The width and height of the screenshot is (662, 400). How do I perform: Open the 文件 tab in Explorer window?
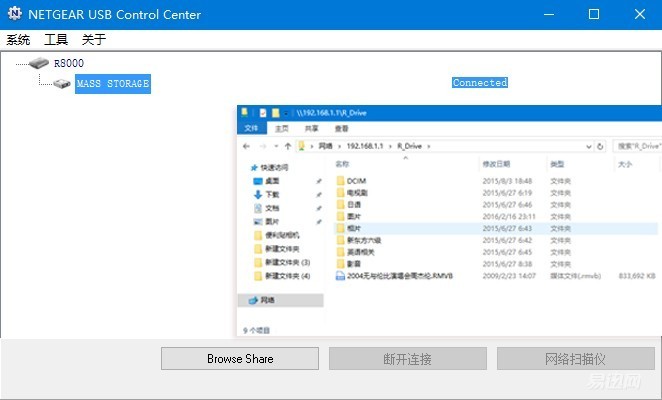(x=251, y=128)
